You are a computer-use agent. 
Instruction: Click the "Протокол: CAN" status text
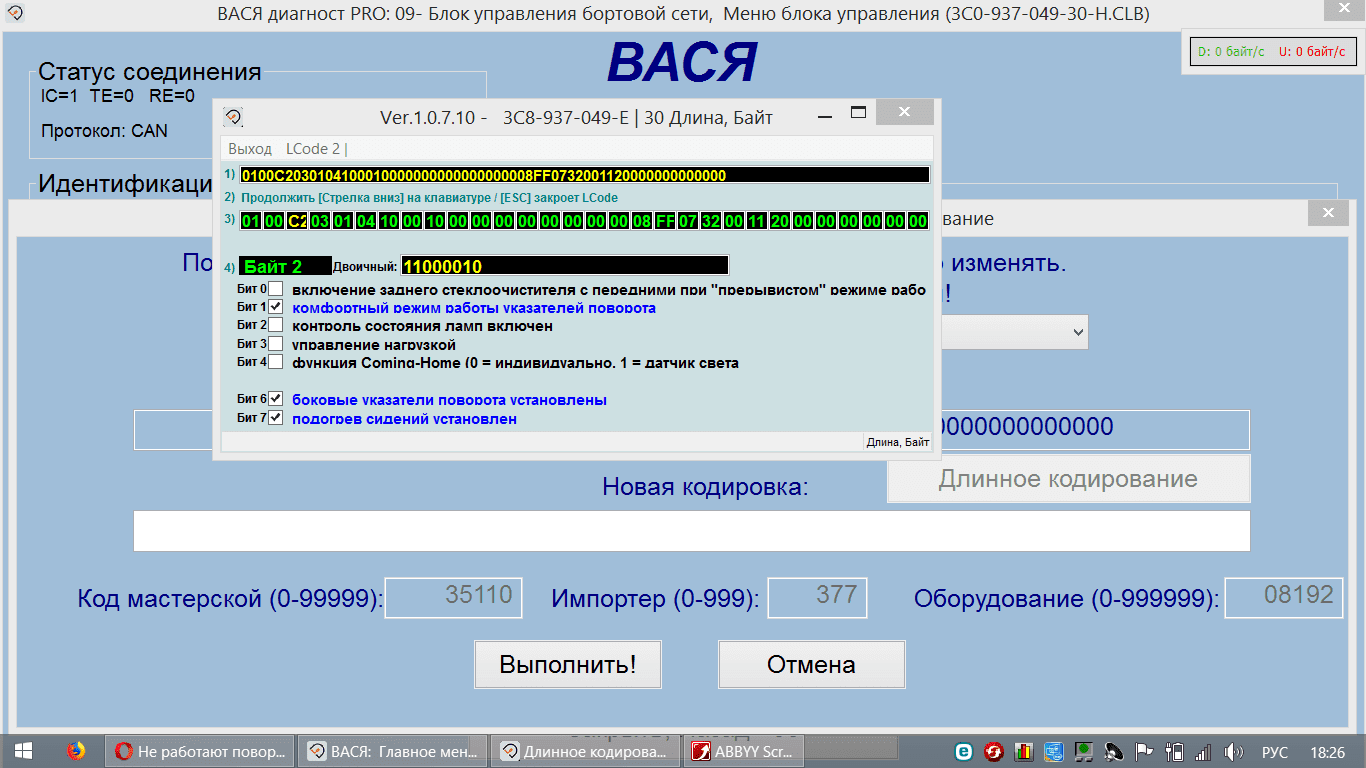(x=105, y=131)
